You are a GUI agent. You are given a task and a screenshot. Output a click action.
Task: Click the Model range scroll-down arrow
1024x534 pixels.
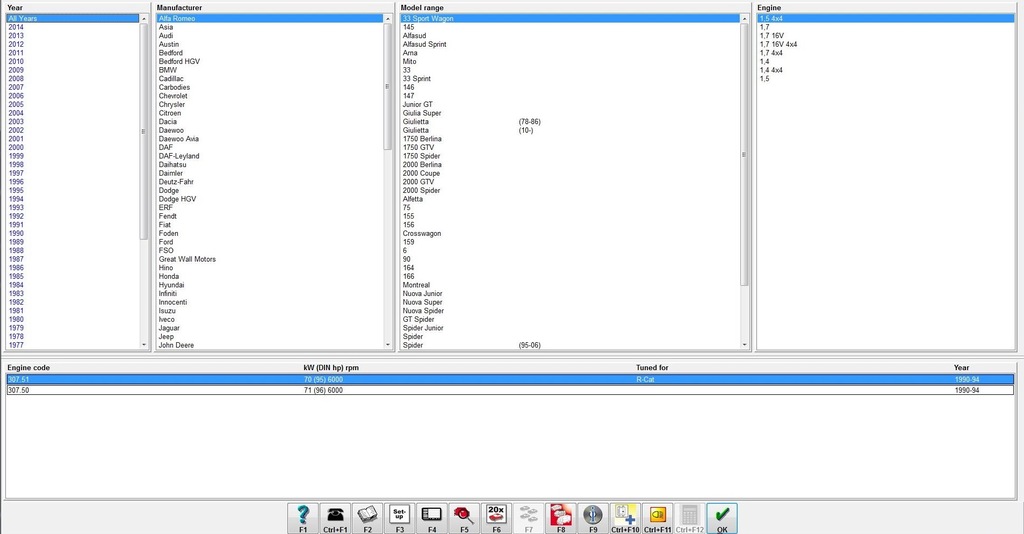[744, 345]
